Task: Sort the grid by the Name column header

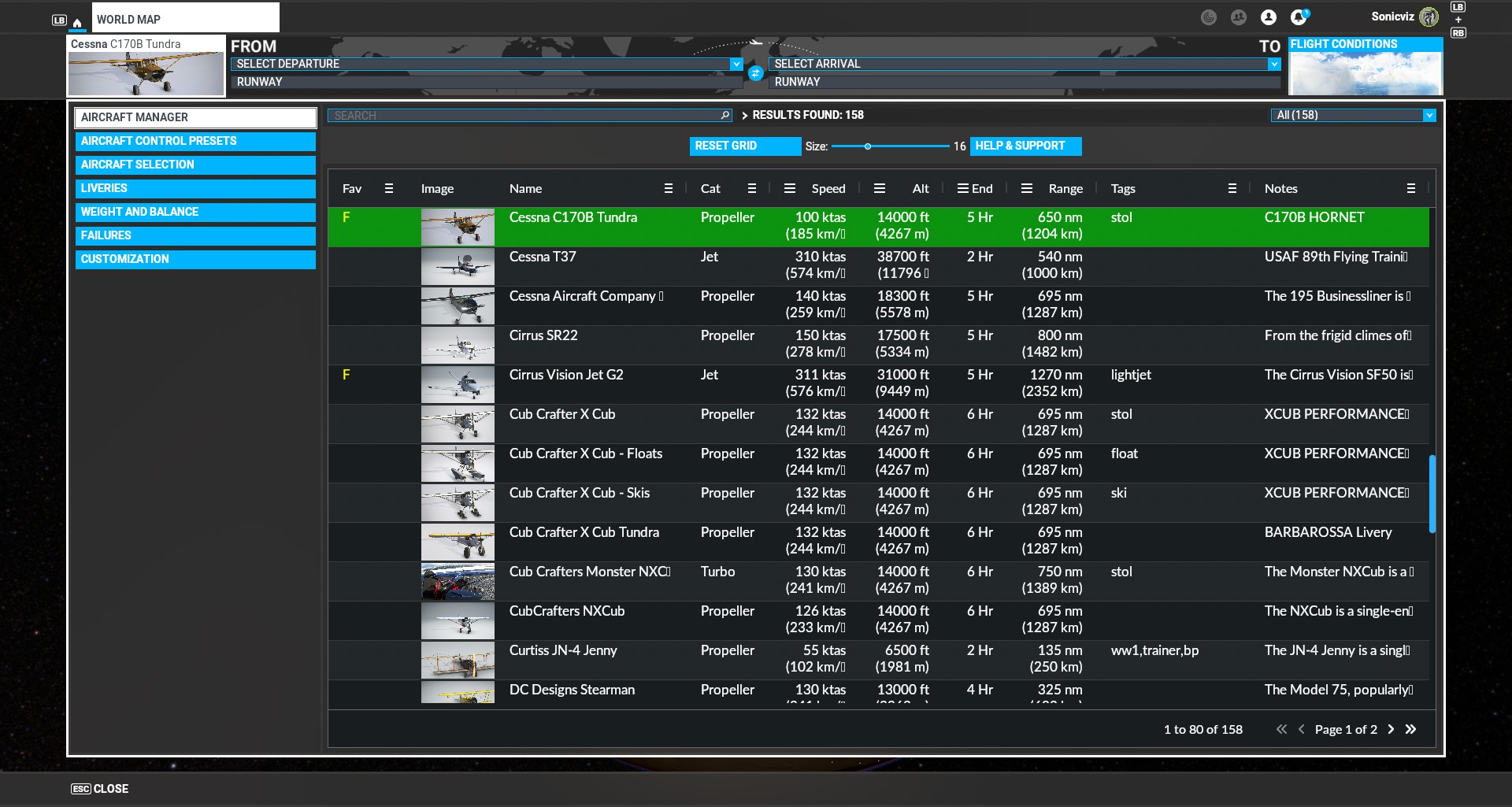Action: [x=525, y=188]
